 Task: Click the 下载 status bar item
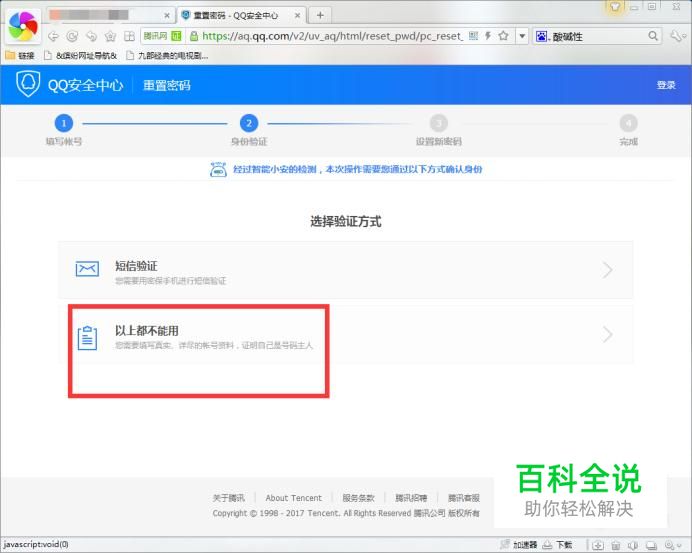(x=564, y=545)
